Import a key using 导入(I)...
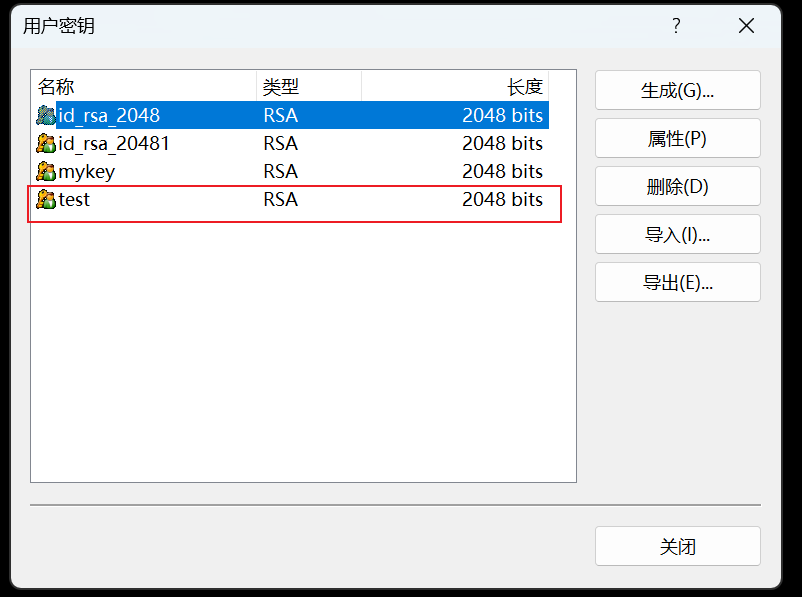802x597 pixels. [677, 234]
